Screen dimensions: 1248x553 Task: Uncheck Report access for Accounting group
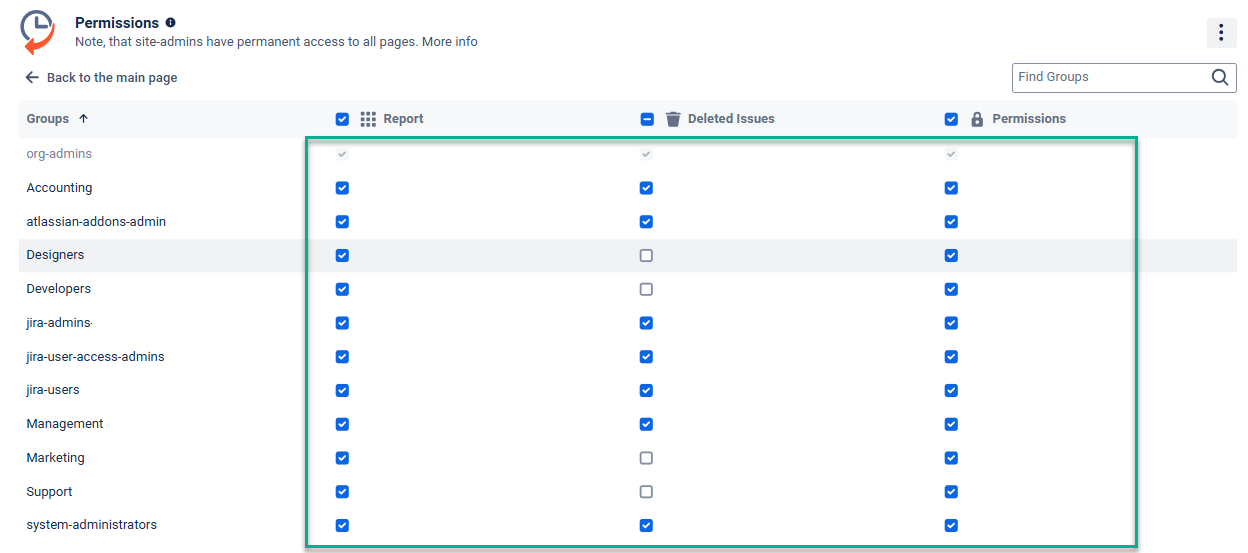tap(342, 188)
